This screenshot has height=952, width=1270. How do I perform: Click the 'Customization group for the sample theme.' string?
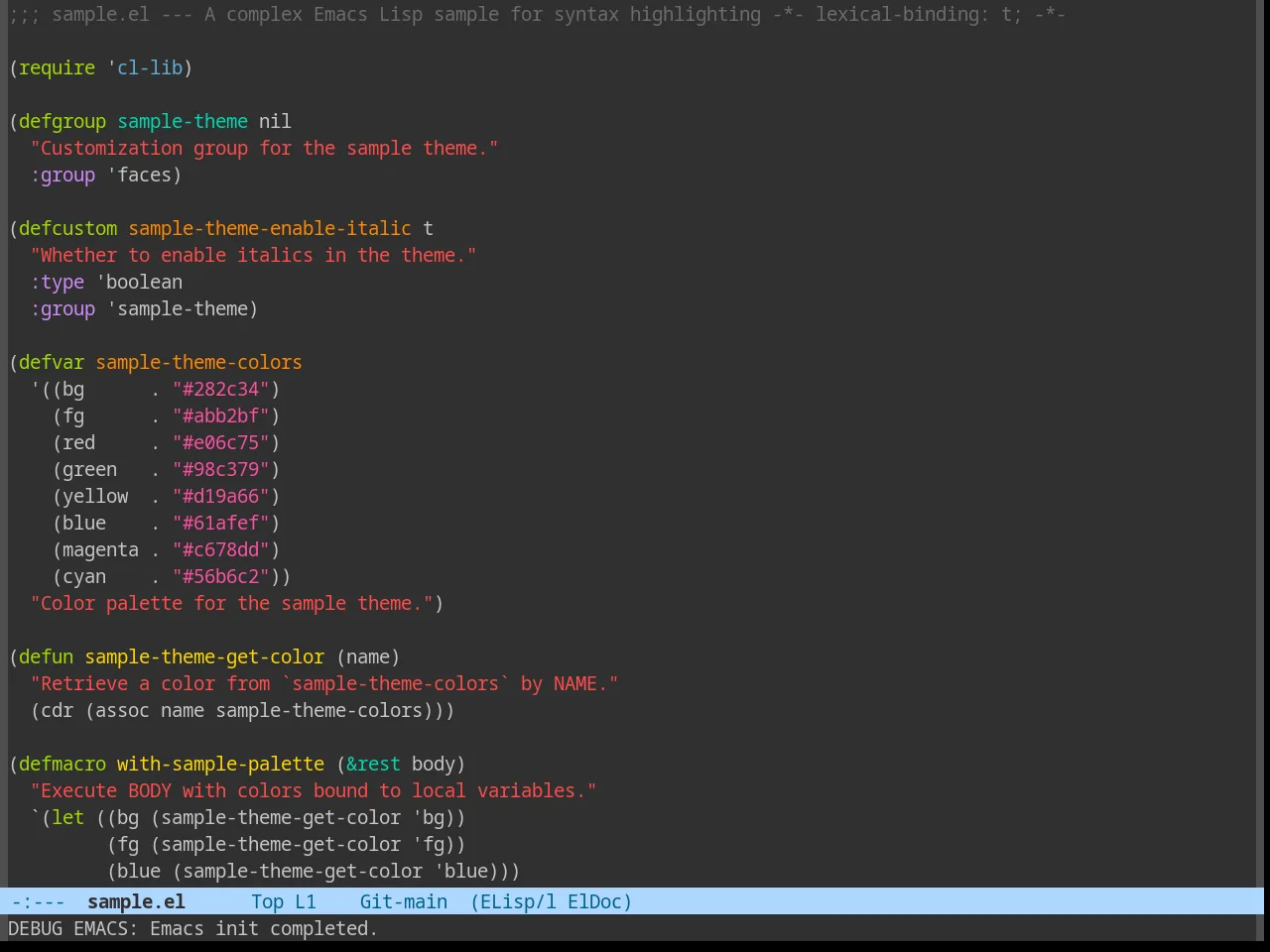click(x=264, y=148)
